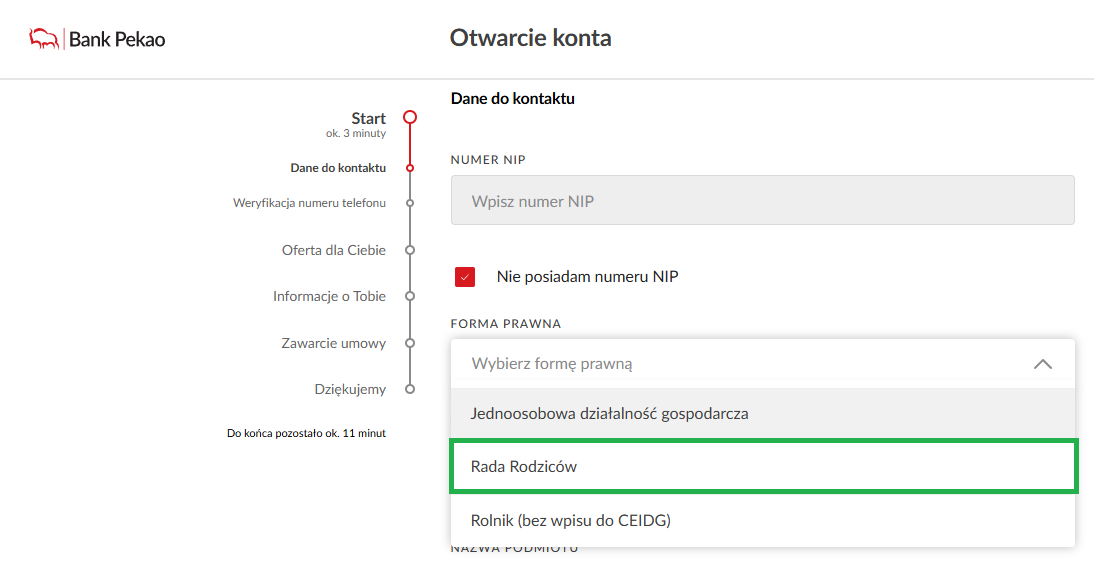The width and height of the screenshot is (1094, 561).
Task: Click the small red Dane do kontaktu dot
Action: coord(409,168)
